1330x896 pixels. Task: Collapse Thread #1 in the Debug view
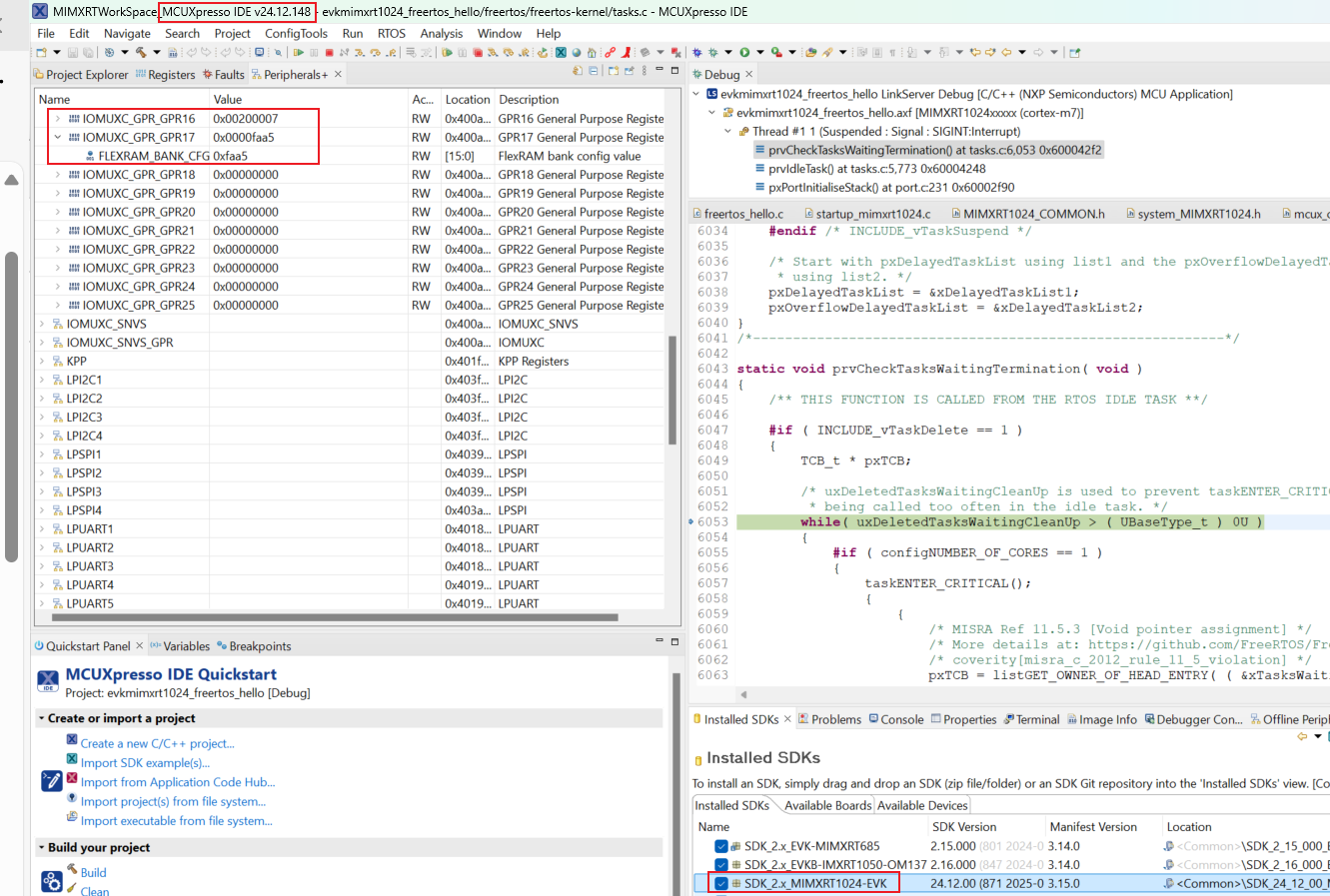[727, 131]
